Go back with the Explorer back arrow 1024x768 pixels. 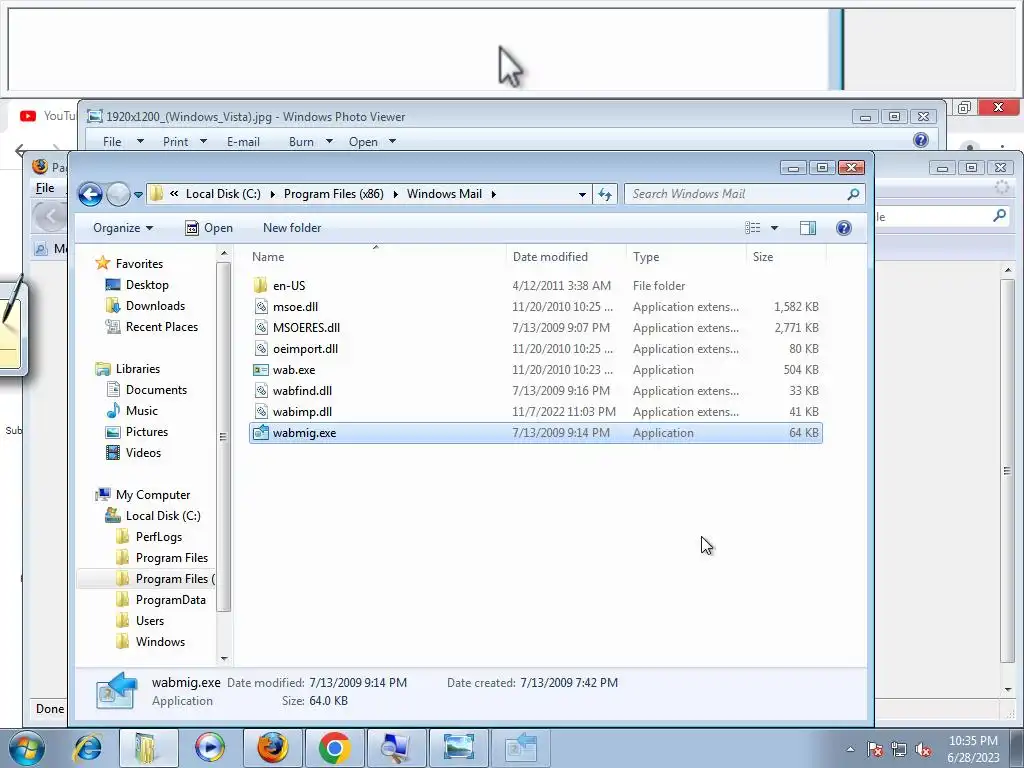[90, 194]
